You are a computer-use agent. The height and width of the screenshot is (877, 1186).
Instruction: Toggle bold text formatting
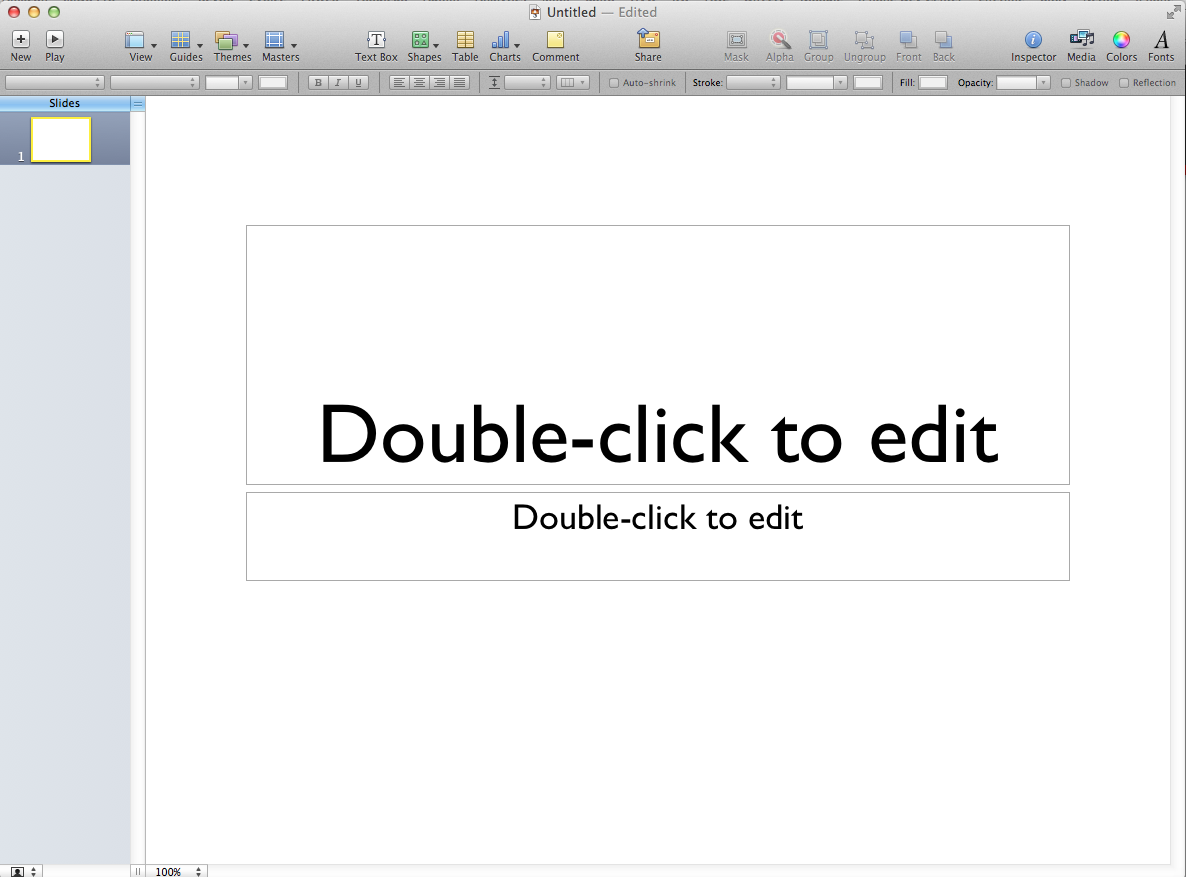click(318, 82)
